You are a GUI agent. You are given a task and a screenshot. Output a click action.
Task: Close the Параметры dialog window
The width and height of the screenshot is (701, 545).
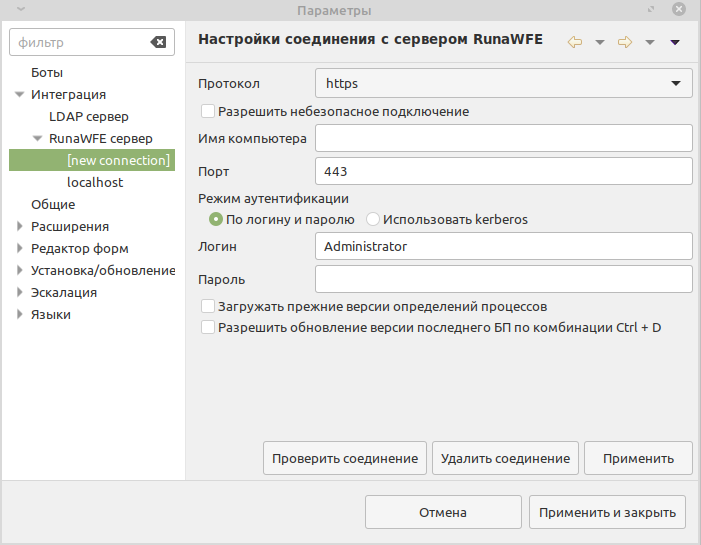tap(679, 9)
